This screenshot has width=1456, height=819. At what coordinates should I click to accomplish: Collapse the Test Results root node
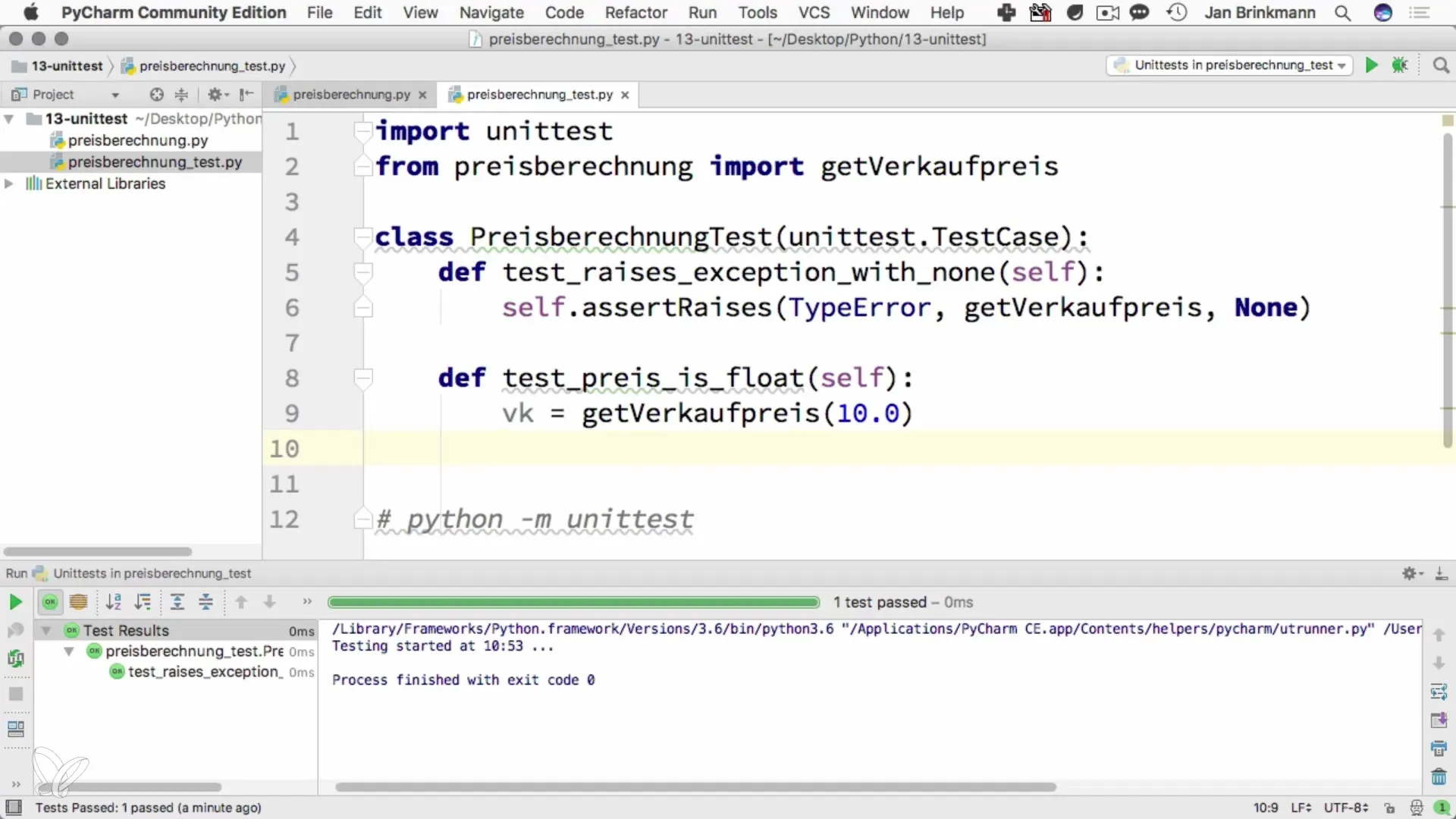[x=46, y=631]
